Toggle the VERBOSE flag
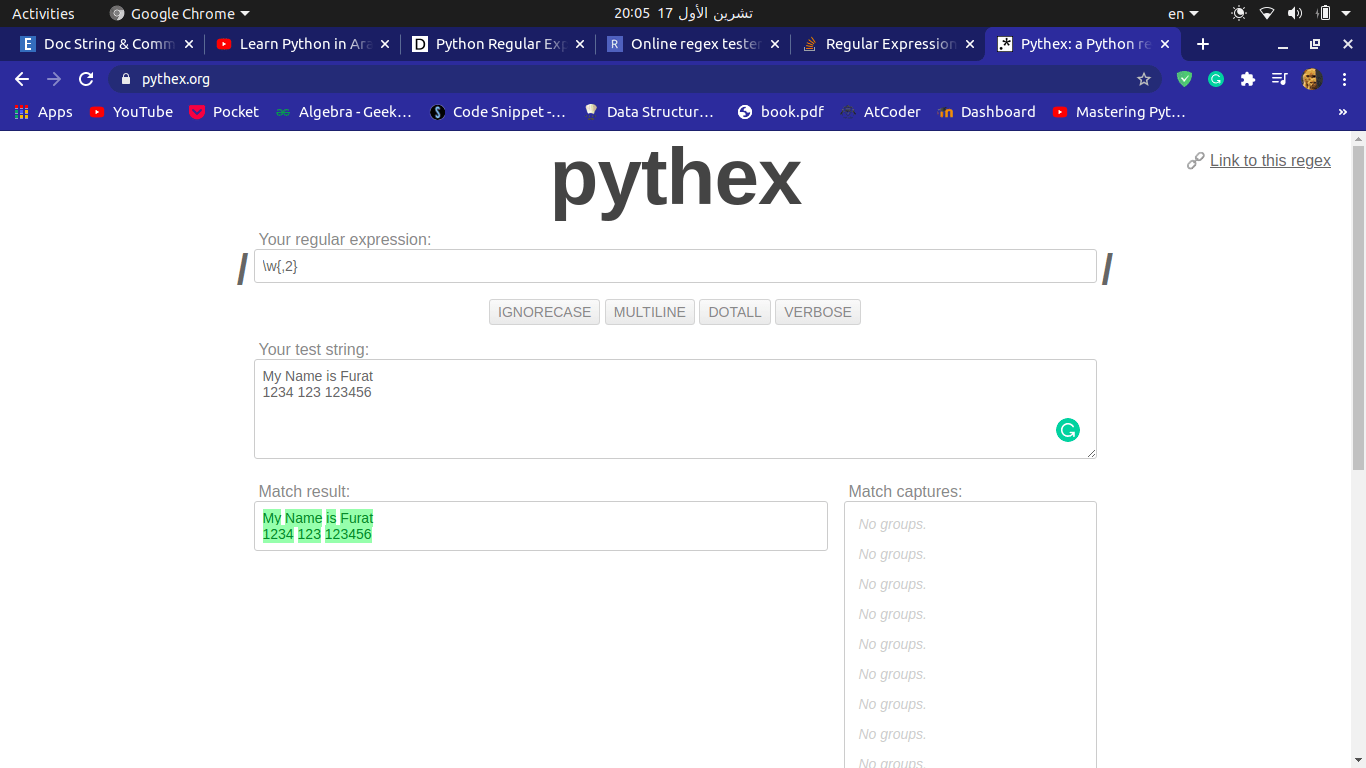Viewport: 1366px width, 768px height. pyautogui.click(x=818, y=312)
